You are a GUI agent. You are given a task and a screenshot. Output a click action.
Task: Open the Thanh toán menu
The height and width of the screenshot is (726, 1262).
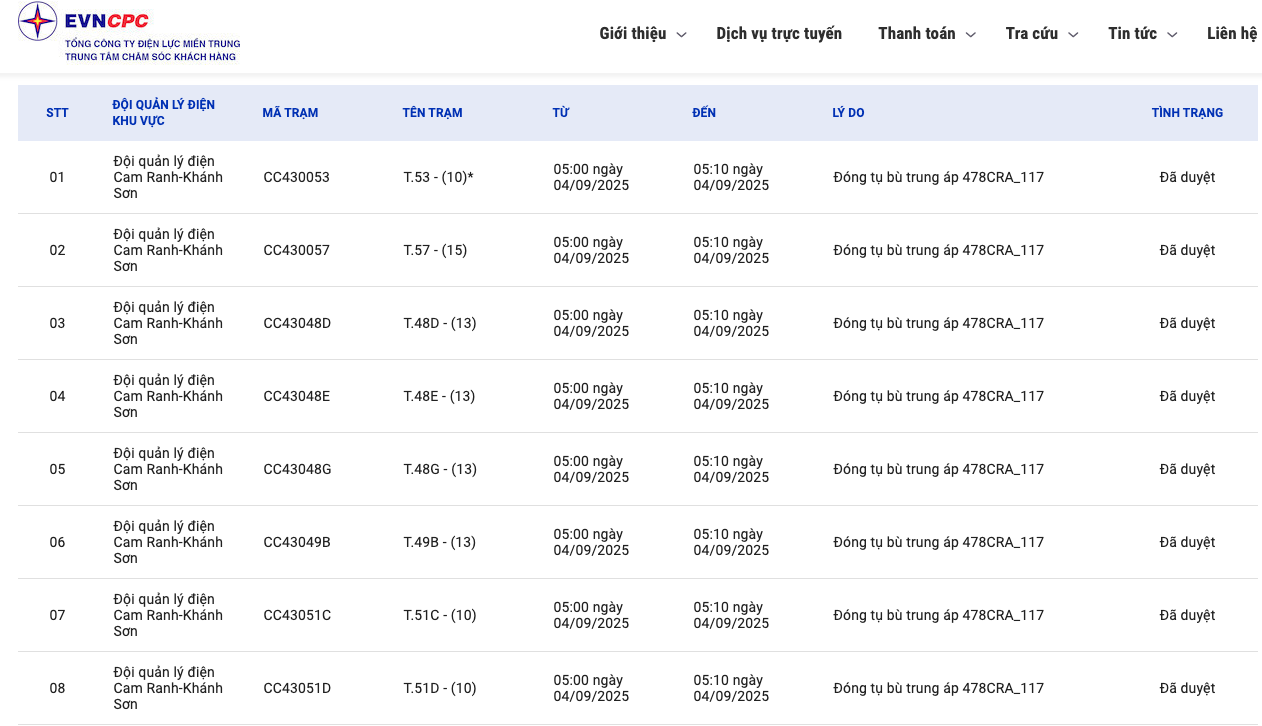917,34
